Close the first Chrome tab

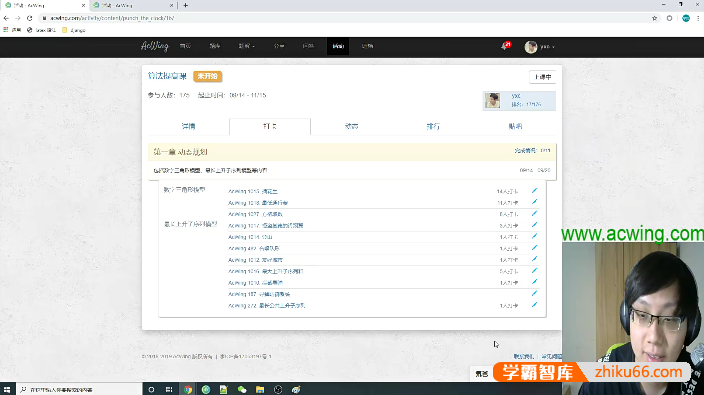pyautogui.click(x=84, y=5)
